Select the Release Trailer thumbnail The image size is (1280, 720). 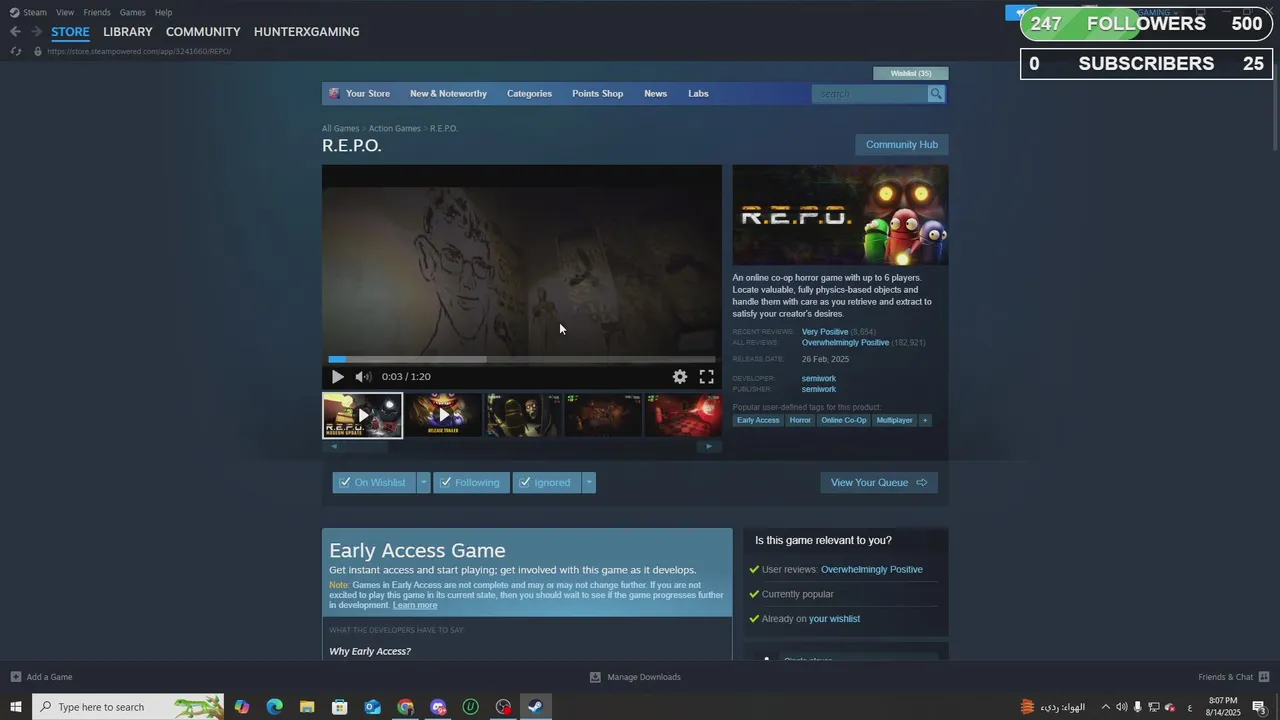coord(443,415)
